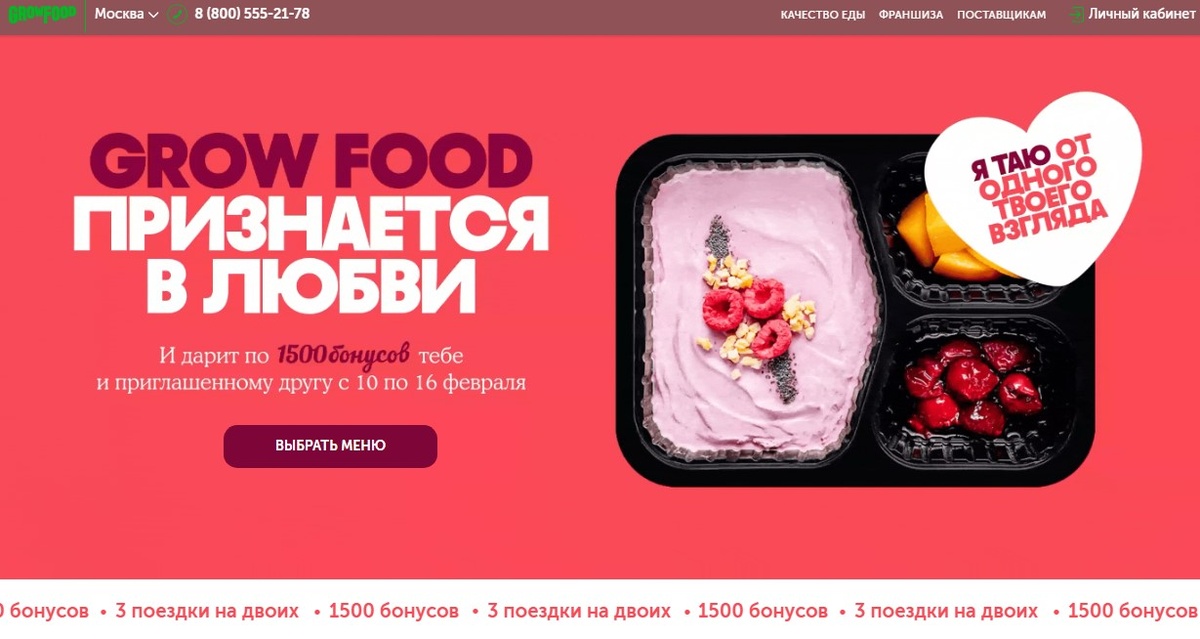Viewport: 1200px width, 639px height.
Task: Expand the chevron next to Москва
Action: [153, 15]
